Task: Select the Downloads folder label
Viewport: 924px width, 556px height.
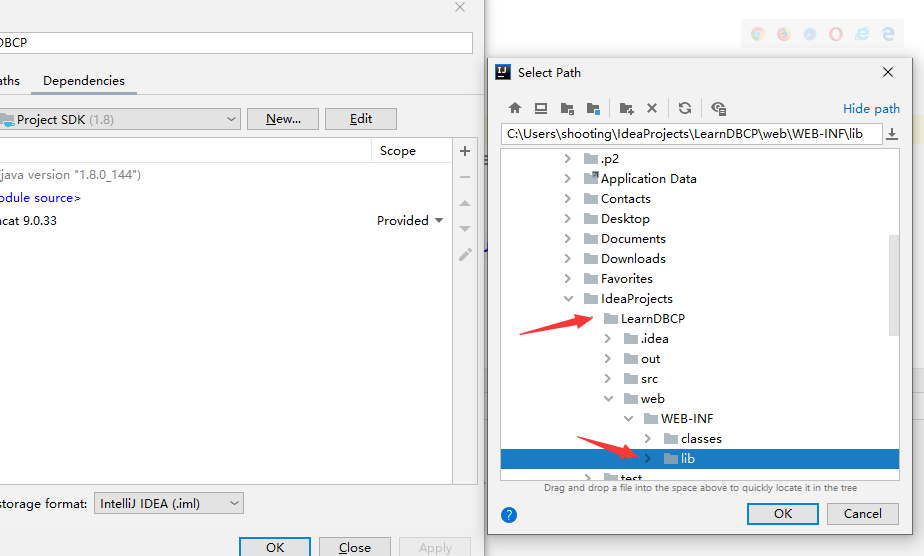Action: pos(633,259)
